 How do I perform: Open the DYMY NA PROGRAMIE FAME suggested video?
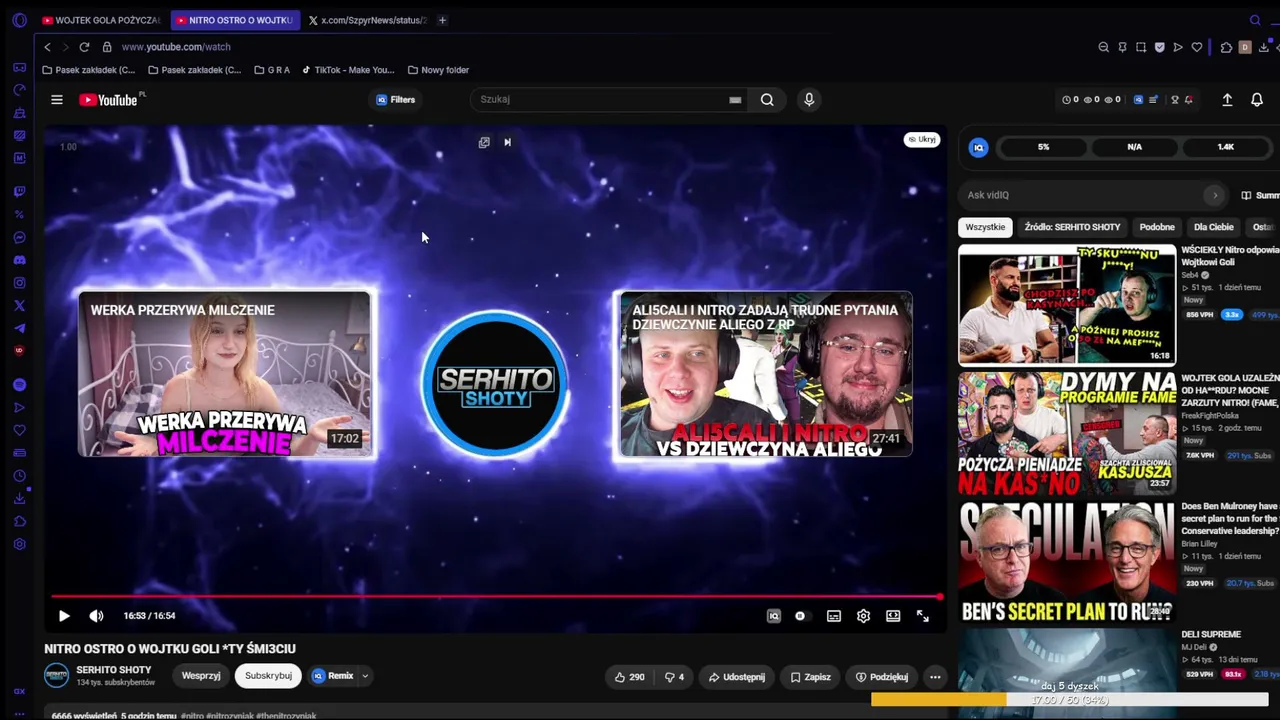1067,432
